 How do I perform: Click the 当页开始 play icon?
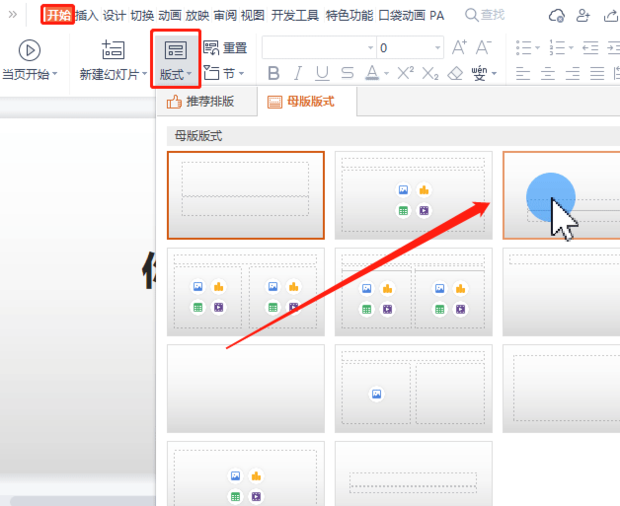(29, 50)
